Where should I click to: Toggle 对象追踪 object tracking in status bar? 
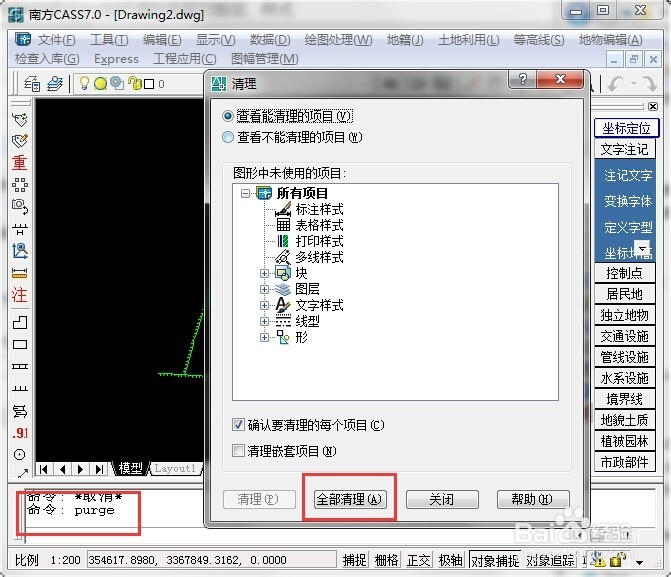550,560
